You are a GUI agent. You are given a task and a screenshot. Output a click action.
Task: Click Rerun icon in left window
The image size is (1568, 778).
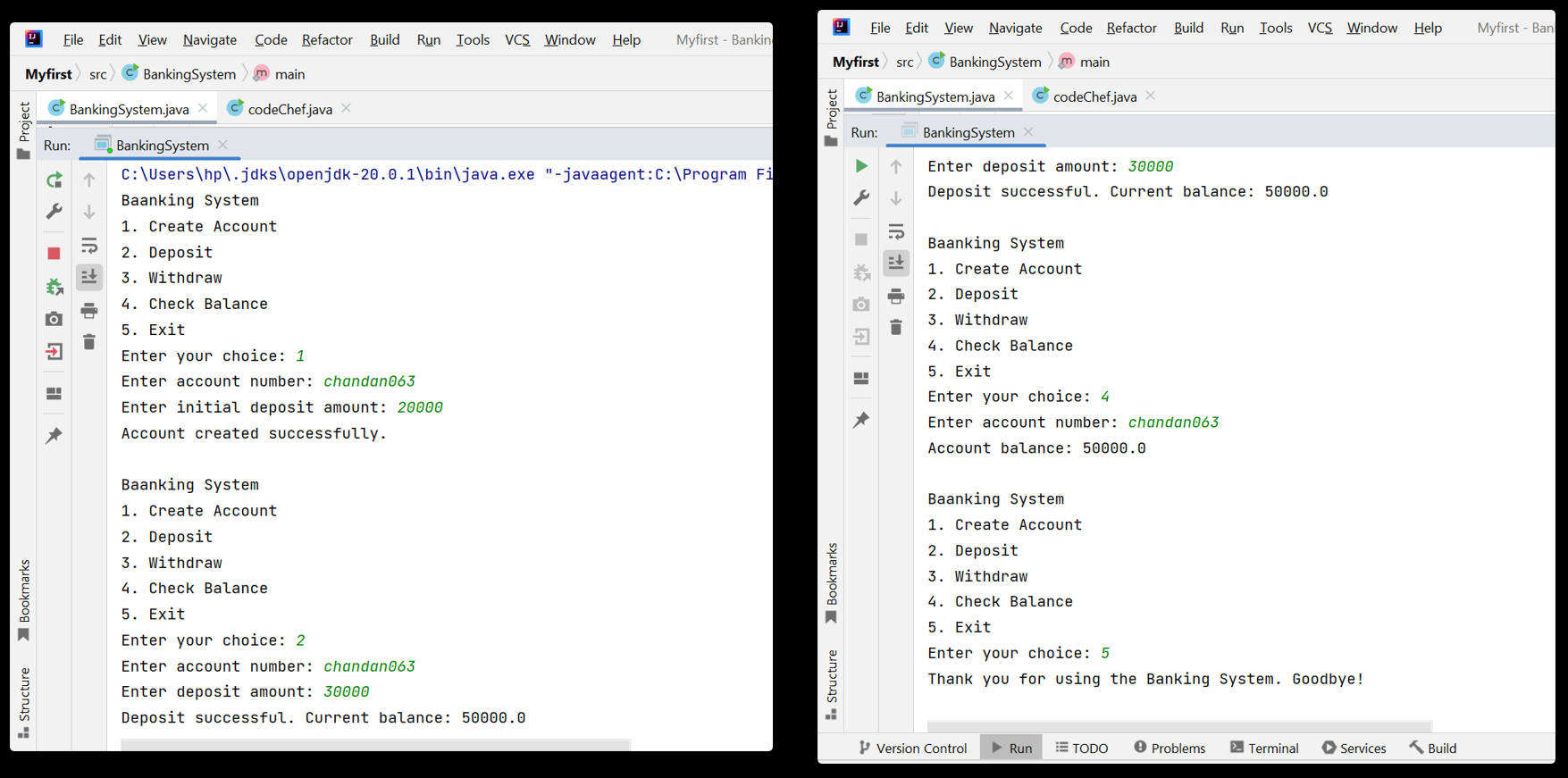[x=55, y=180]
